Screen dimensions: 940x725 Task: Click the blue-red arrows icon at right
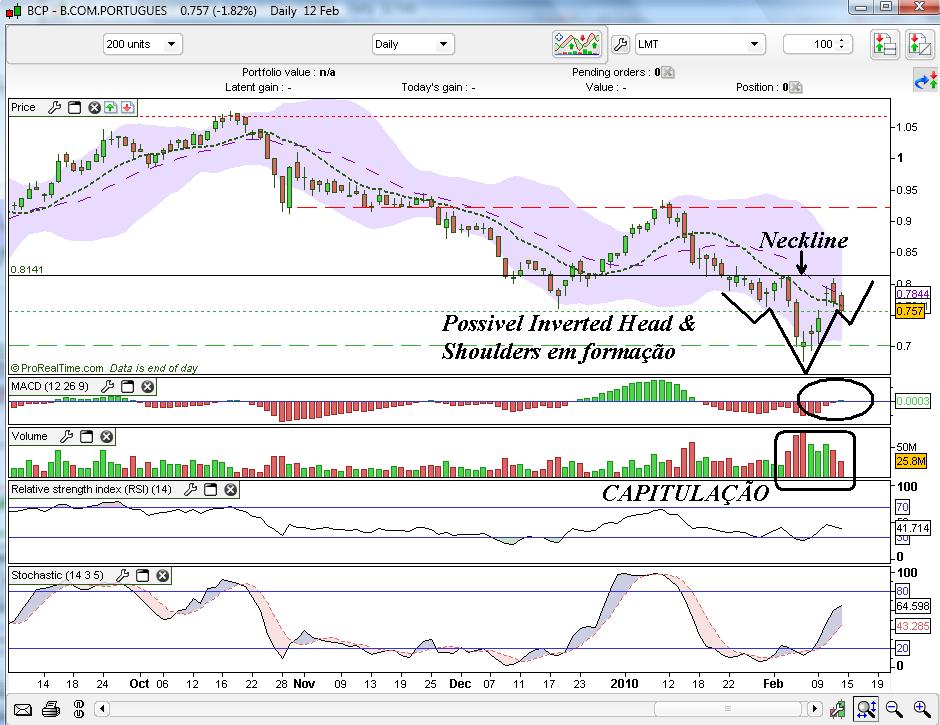[925, 82]
